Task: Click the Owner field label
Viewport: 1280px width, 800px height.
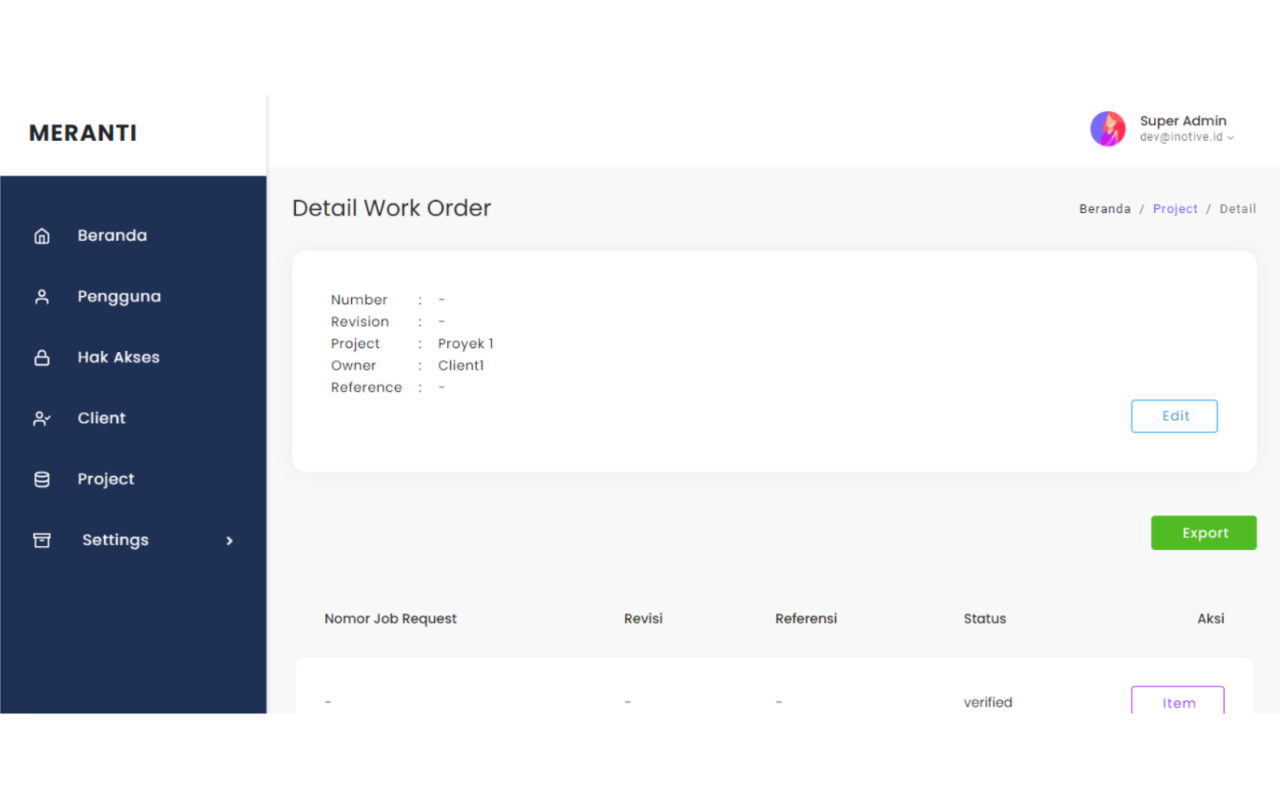Action: (354, 366)
